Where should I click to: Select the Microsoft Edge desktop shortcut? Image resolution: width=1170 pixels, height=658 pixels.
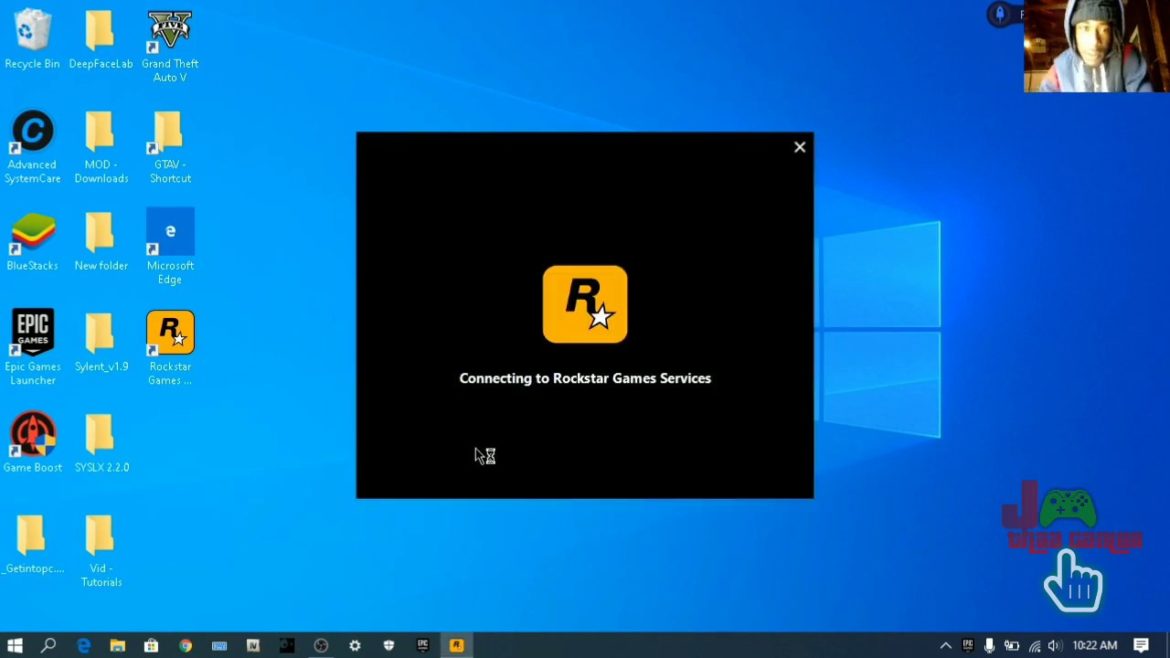coord(170,233)
